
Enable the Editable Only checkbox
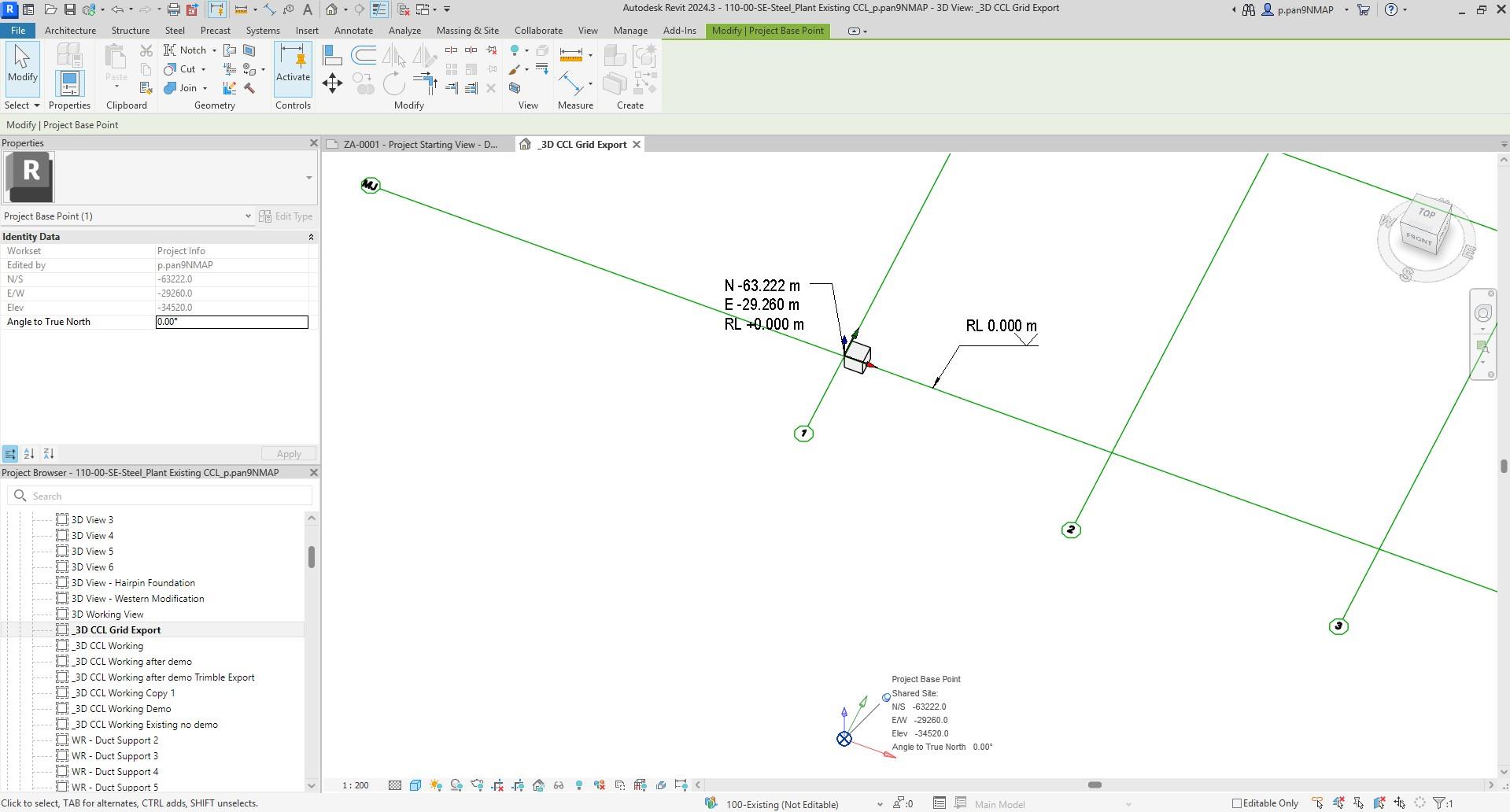(x=1236, y=803)
